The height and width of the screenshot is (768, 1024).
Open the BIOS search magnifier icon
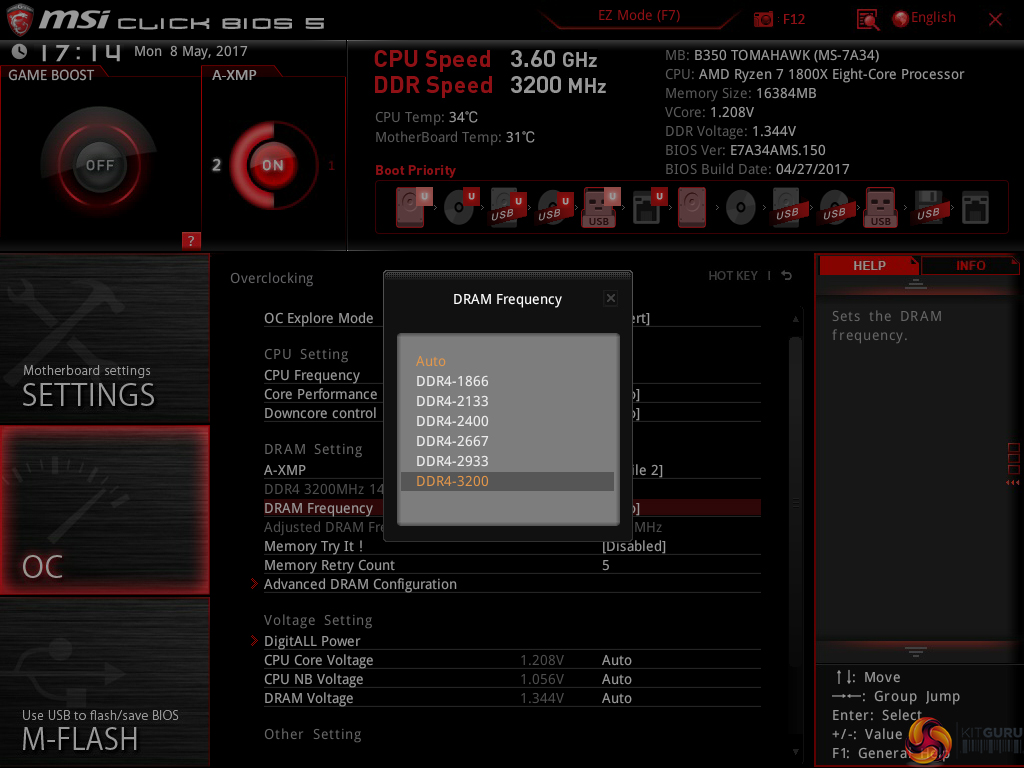pyautogui.click(x=867, y=20)
